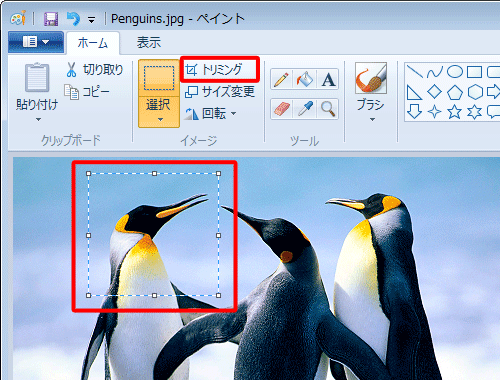Click the selection's top-middle handle
The height and width of the screenshot is (380, 500).
[154, 173]
